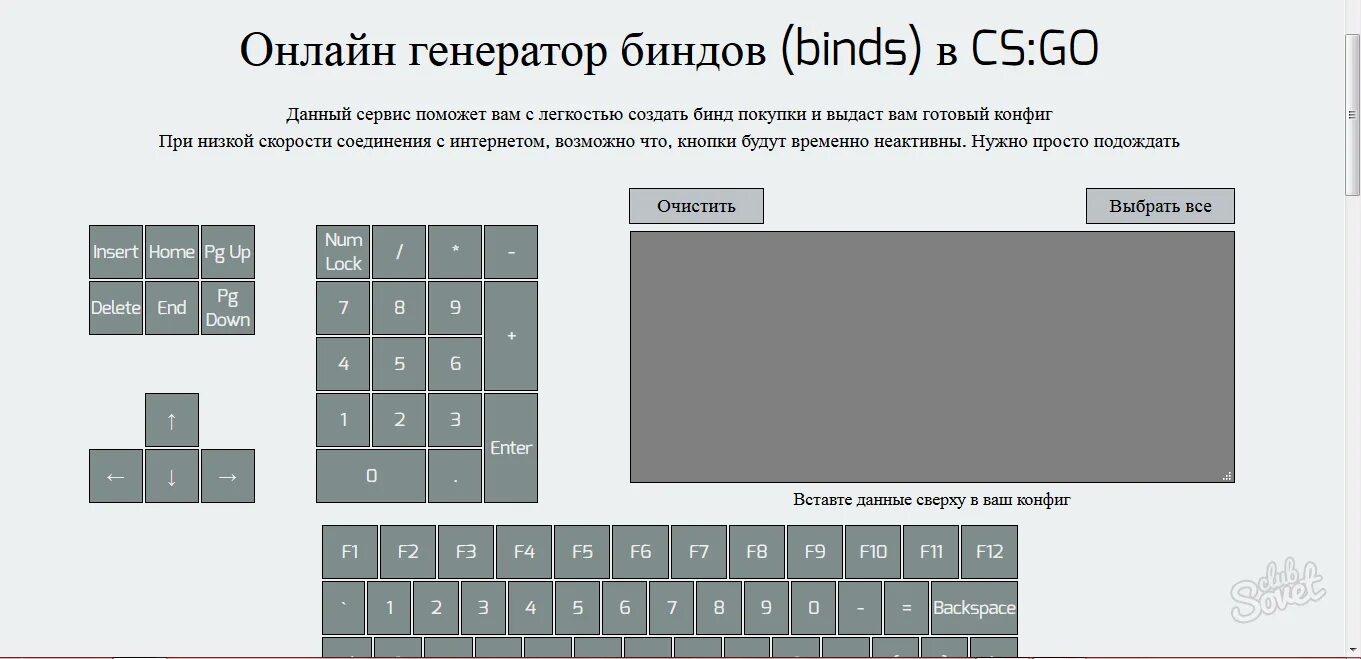This screenshot has width=1361, height=659.
Task: Click the main keyboard minus key
Action: (860, 608)
